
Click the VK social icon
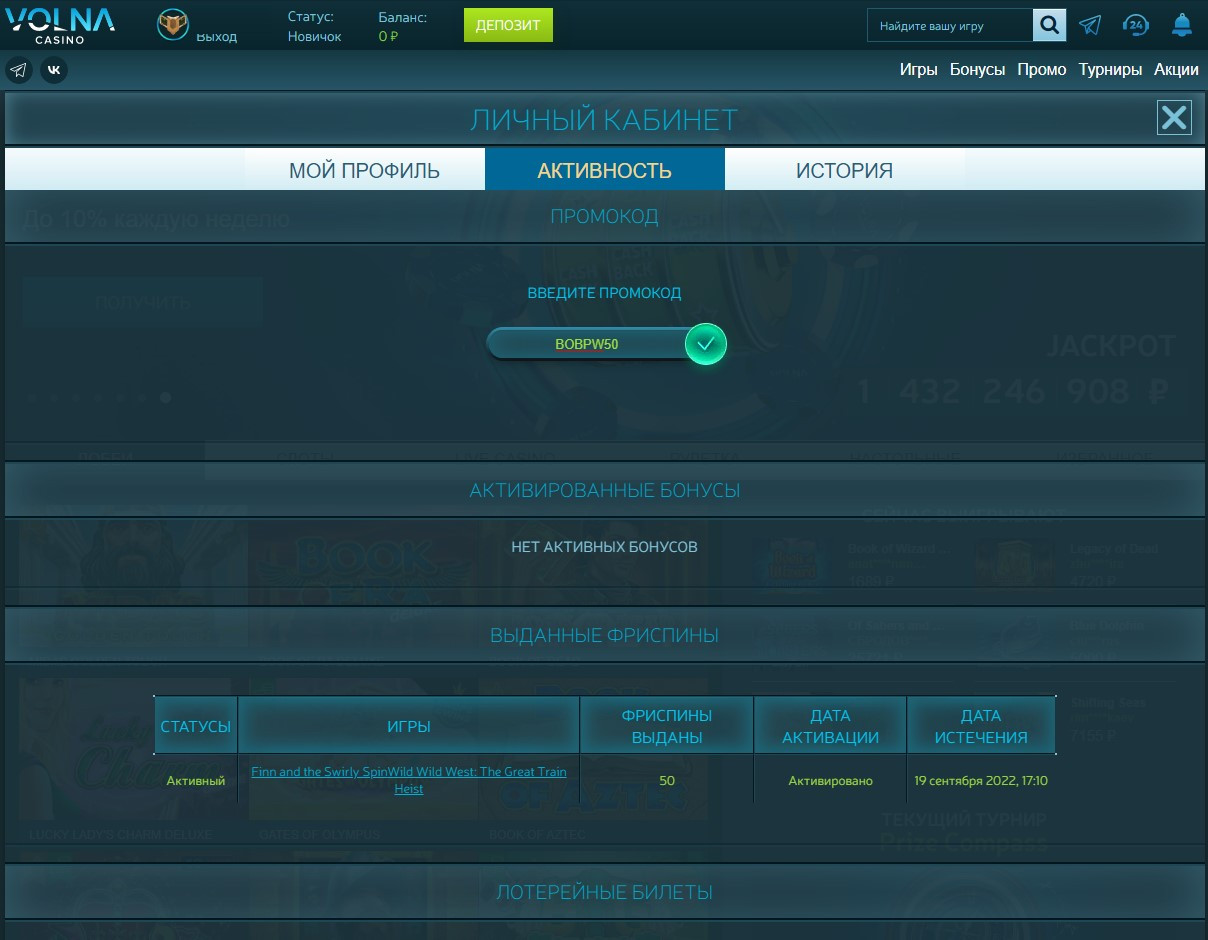(x=54, y=70)
